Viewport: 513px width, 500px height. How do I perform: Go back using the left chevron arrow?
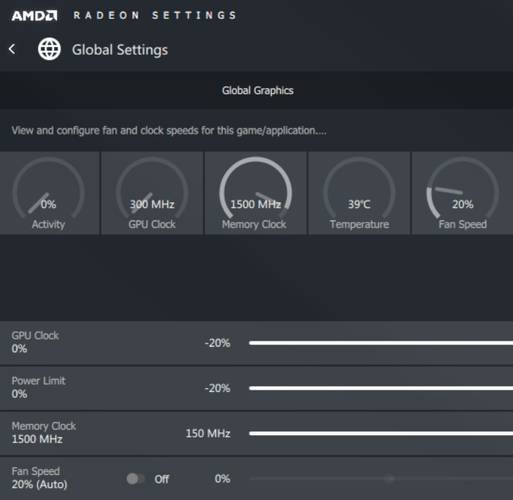(12, 49)
